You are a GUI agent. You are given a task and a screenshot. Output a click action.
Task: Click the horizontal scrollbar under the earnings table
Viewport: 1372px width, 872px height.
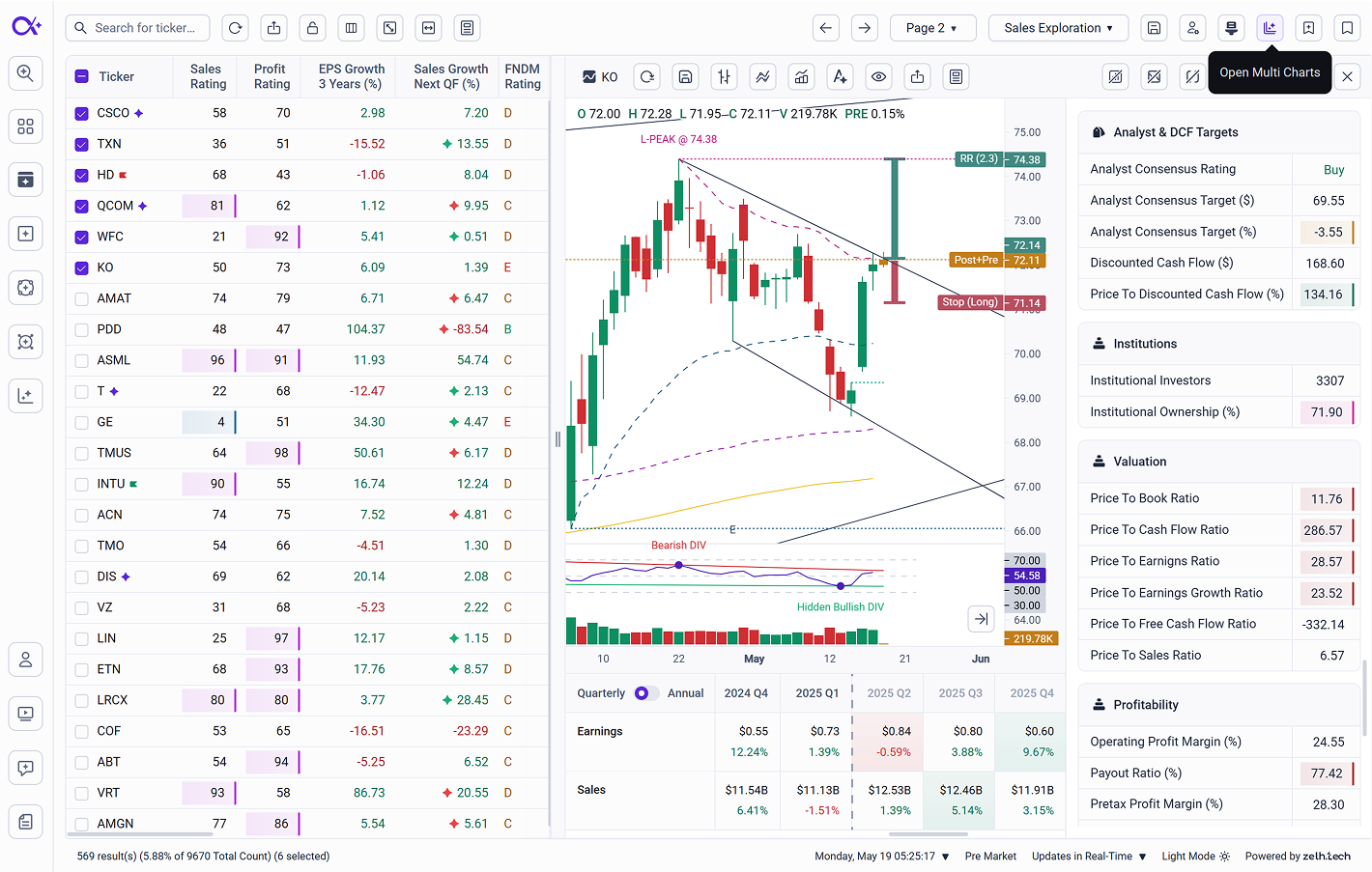(929, 834)
